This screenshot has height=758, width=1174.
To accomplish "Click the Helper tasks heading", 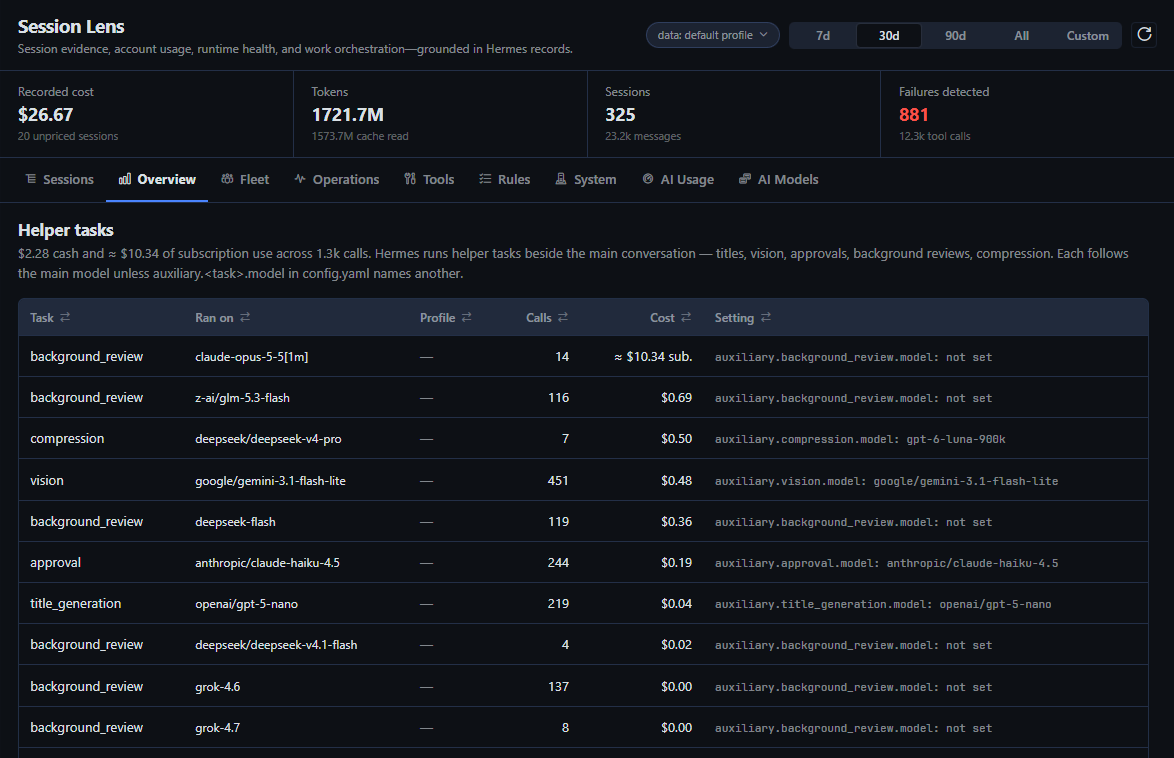I will pyautogui.click(x=66, y=230).
